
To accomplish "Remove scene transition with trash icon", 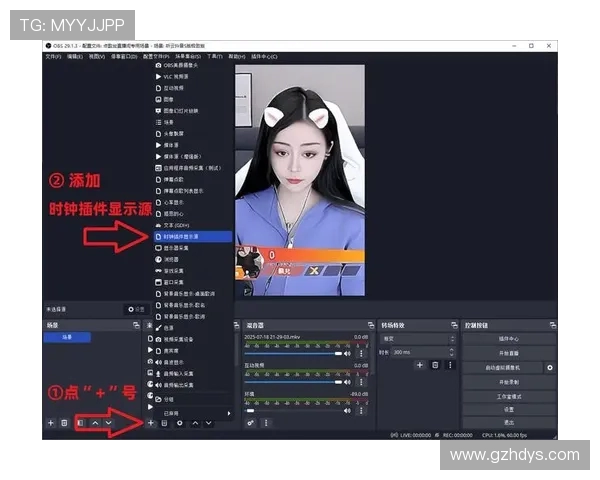I will point(435,365).
